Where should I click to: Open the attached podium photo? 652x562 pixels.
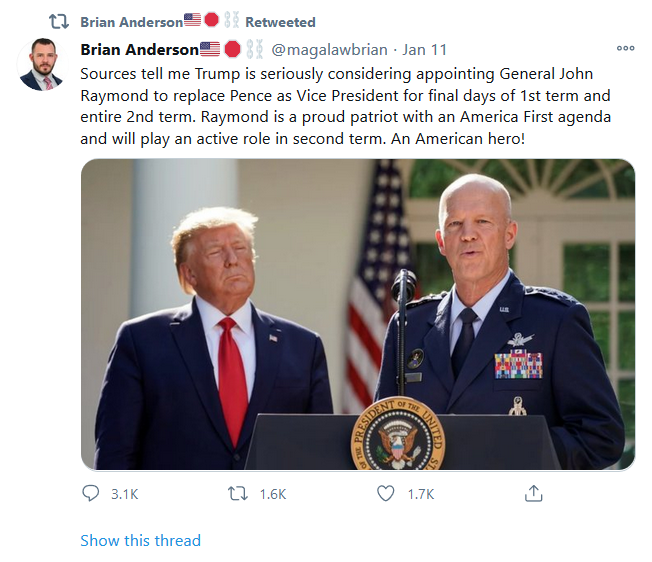click(x=358, y=315)
